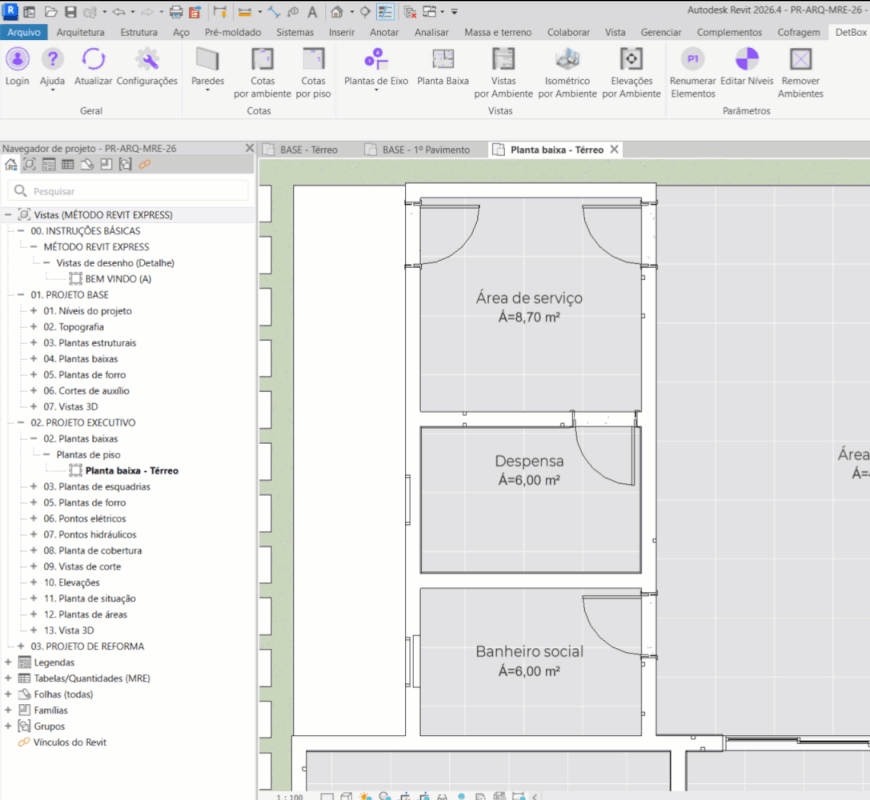
Task: Switch to Arquitetura ribbon tab
Action: click(80, 32)
